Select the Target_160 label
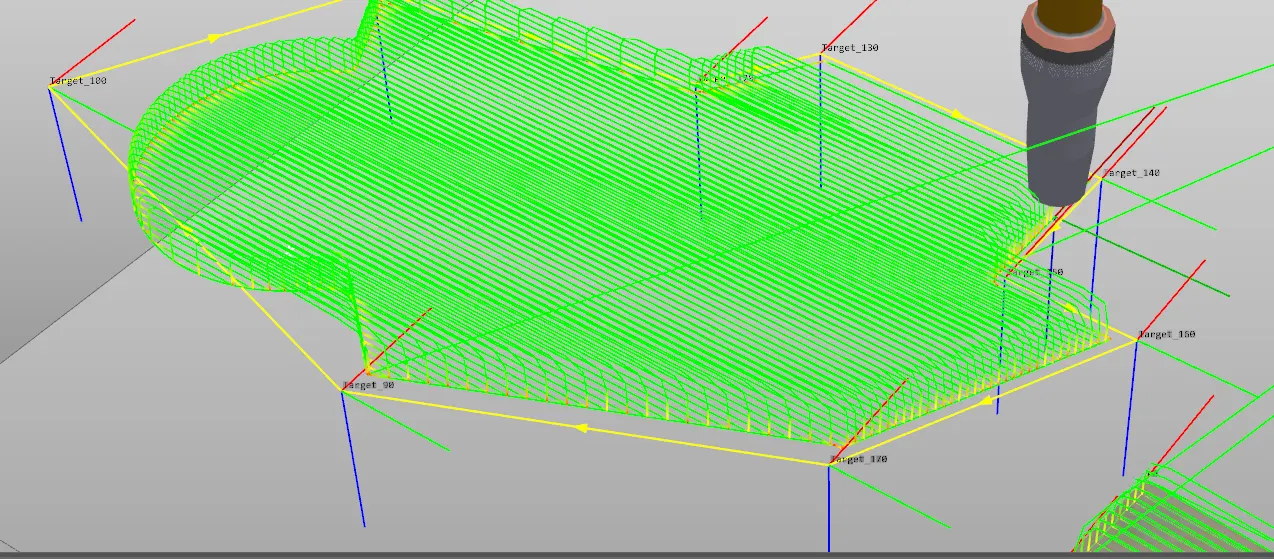Viewport: 1274px width, 559px height. click(x=1167, y=334)
